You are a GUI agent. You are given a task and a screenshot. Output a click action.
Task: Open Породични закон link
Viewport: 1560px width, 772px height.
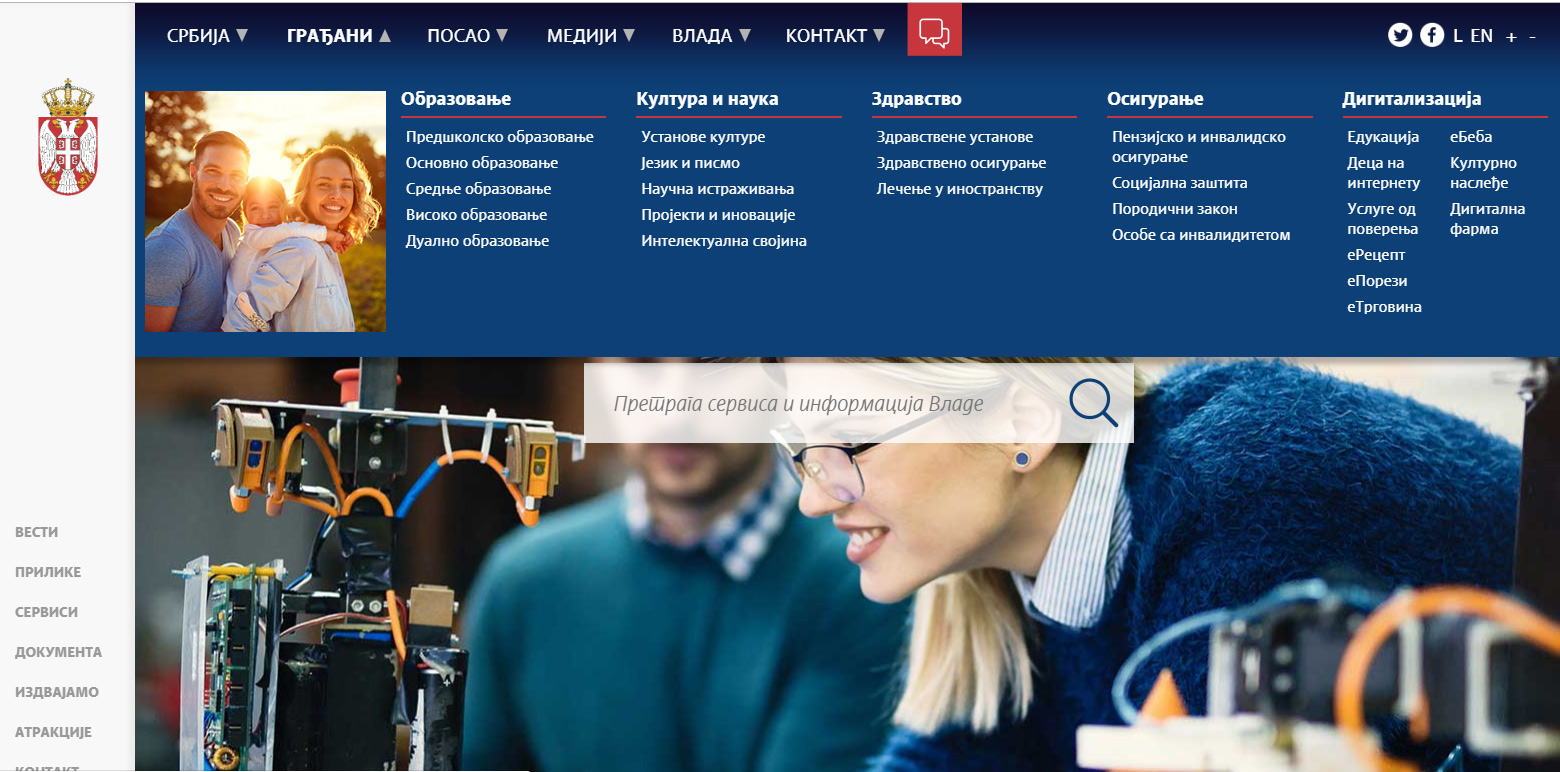[x=1175, y=209]
